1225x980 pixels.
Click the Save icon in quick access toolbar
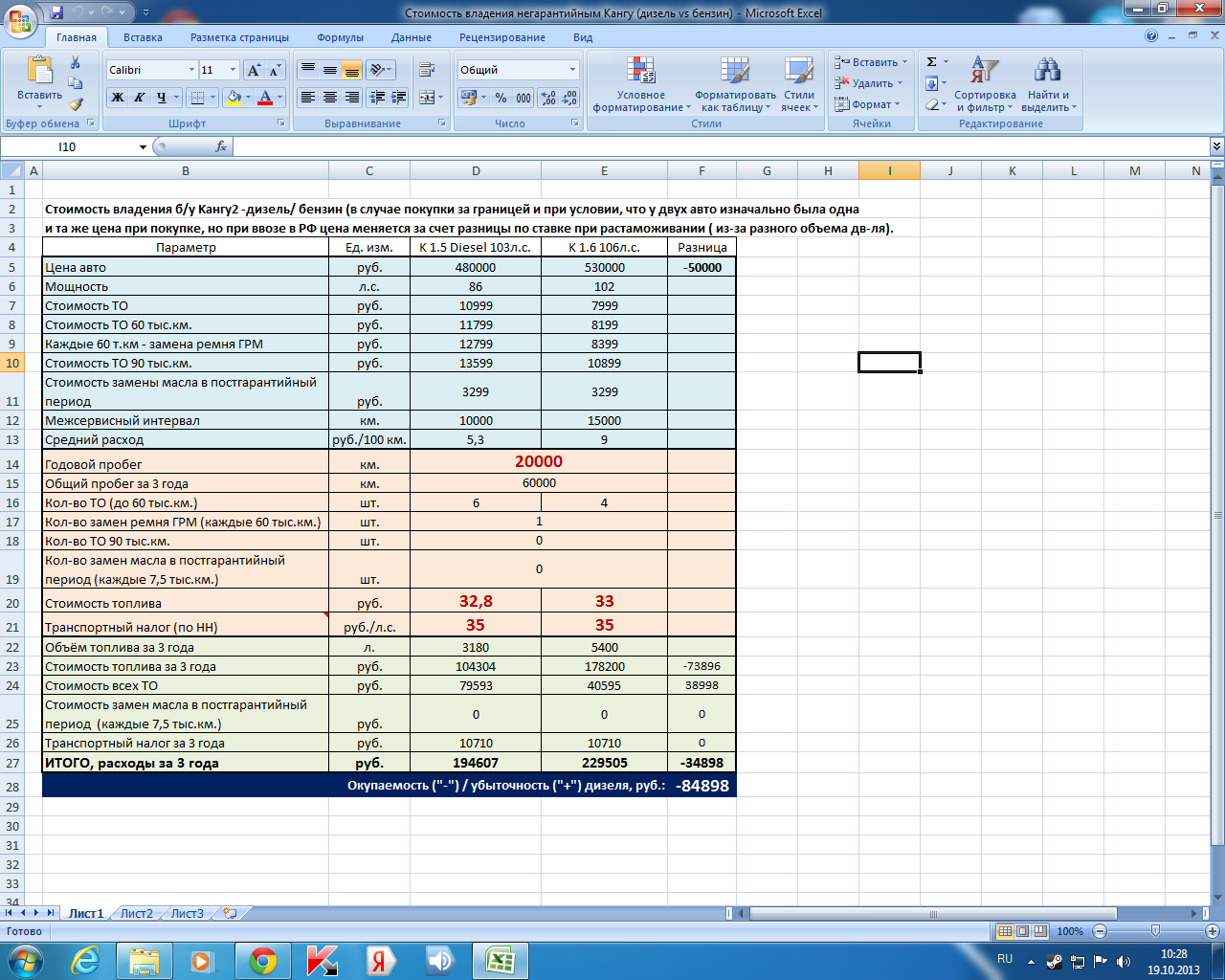coord(56,12)
